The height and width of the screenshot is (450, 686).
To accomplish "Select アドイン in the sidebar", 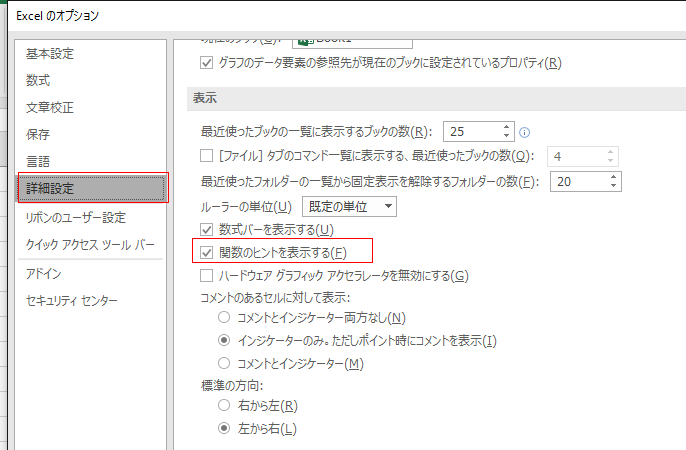I will (x=43, y=274).
